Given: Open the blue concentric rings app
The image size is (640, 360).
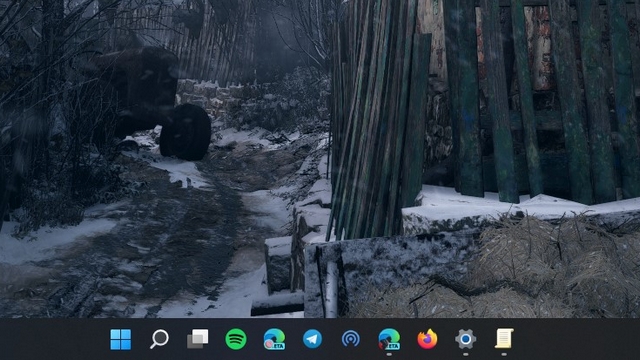Looking at the screenshot, I should pos(351,339).
